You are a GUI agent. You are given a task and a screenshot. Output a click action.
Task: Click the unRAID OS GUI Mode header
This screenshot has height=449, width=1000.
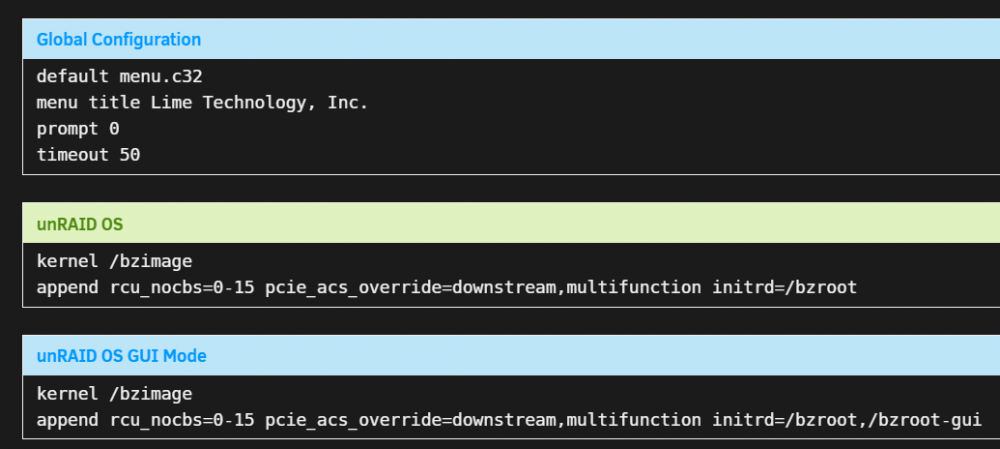[x=511, y=355]
